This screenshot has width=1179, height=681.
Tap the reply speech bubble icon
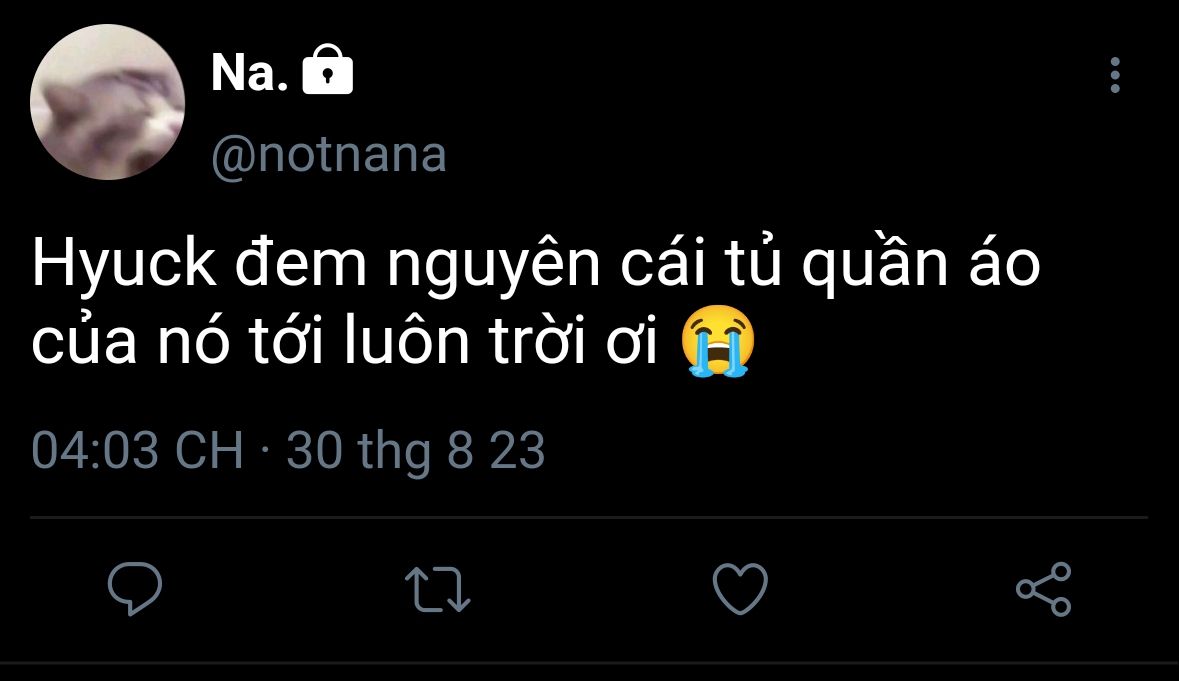pyautogui.click(x=134, y=588)
